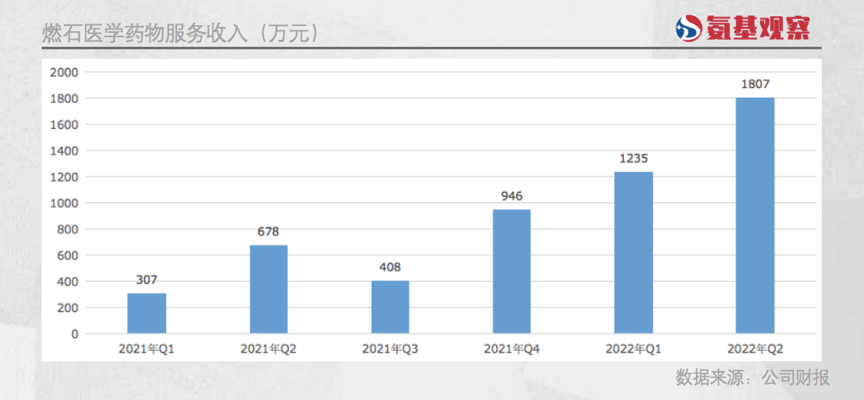Viewport: 864px width, 400px height.
Task: Click the 2021年Q4 axis label
Action: click(x=511, y=349)
